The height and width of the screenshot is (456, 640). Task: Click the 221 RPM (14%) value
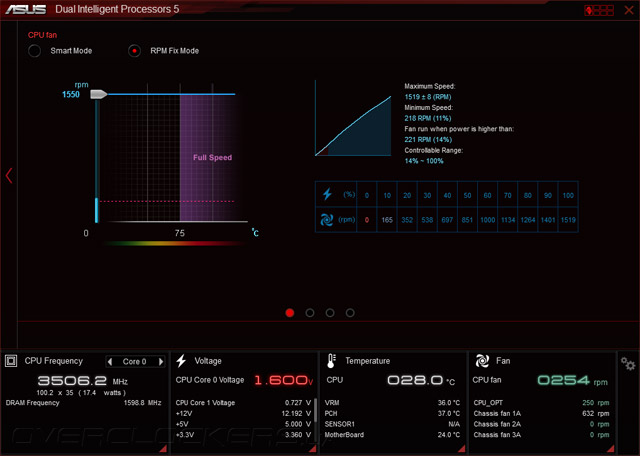(x=428, y=140)
